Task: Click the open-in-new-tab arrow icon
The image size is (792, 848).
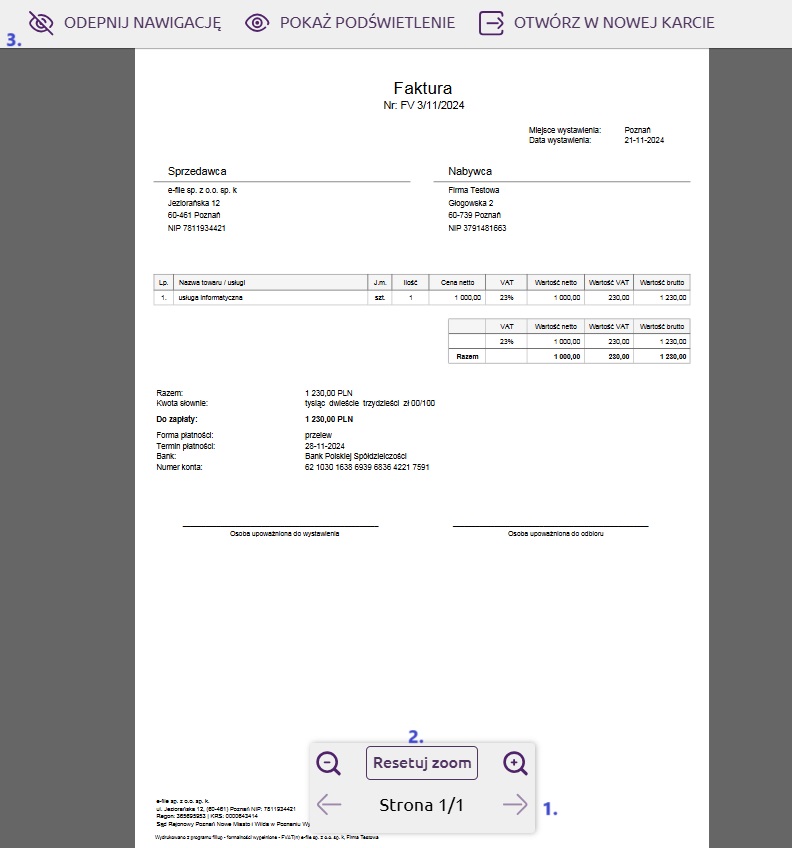Action: 491,23
